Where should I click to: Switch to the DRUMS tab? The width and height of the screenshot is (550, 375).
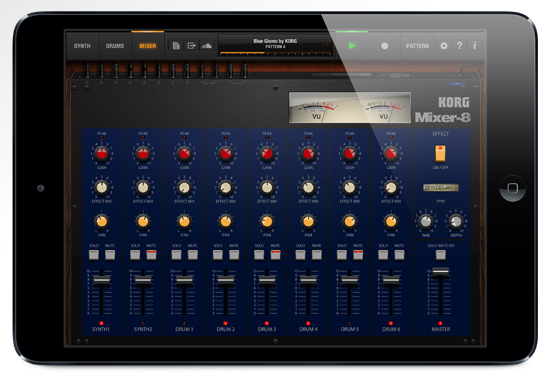click(115, 46)
